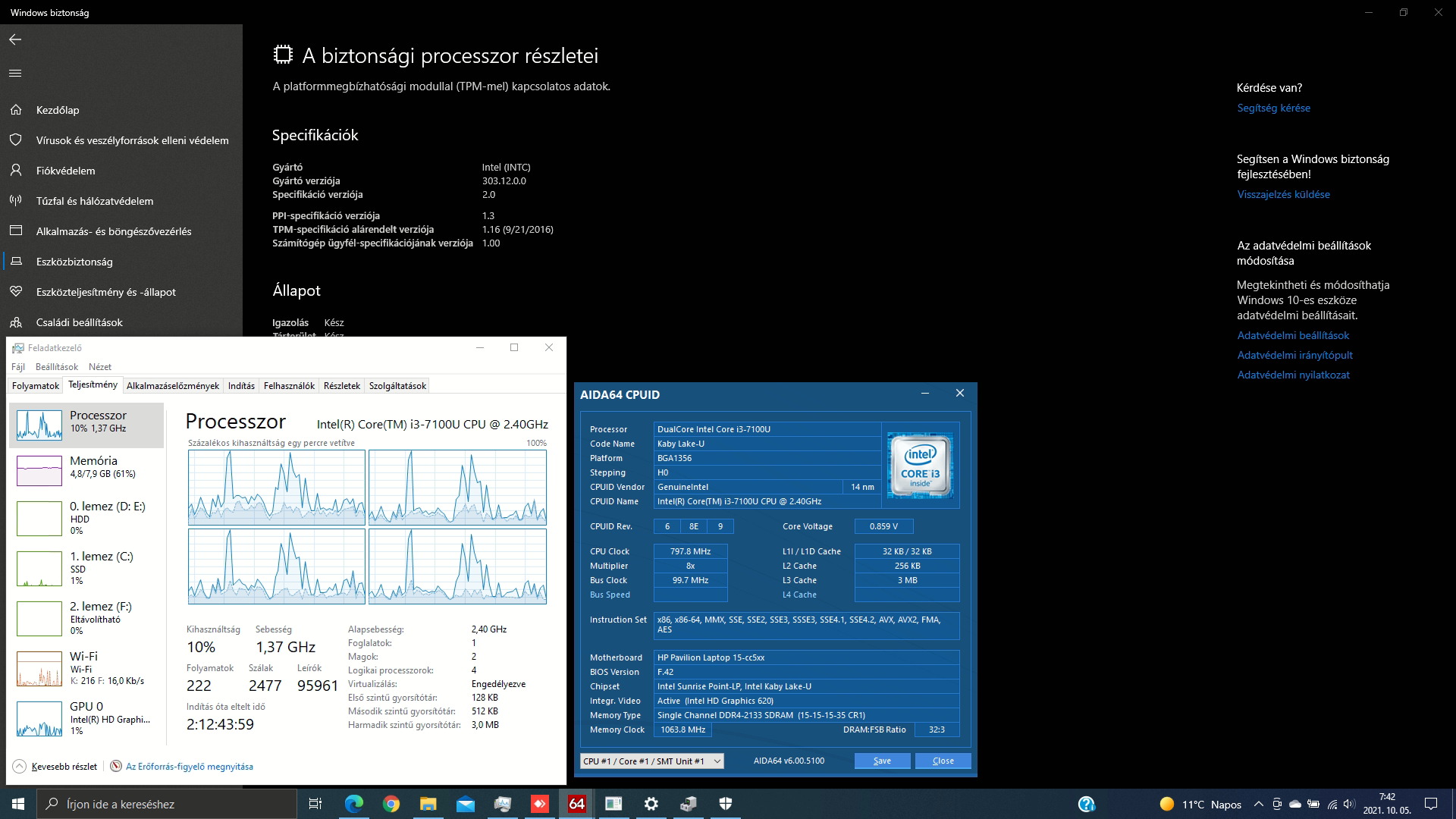Open volume control in system tray

coord(1349,804)
